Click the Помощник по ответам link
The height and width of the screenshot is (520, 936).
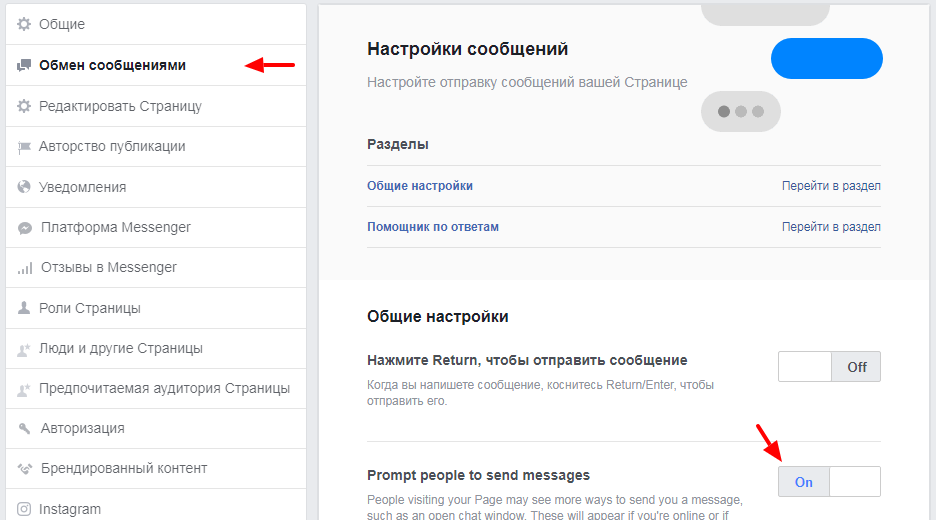tap(433, 227)
